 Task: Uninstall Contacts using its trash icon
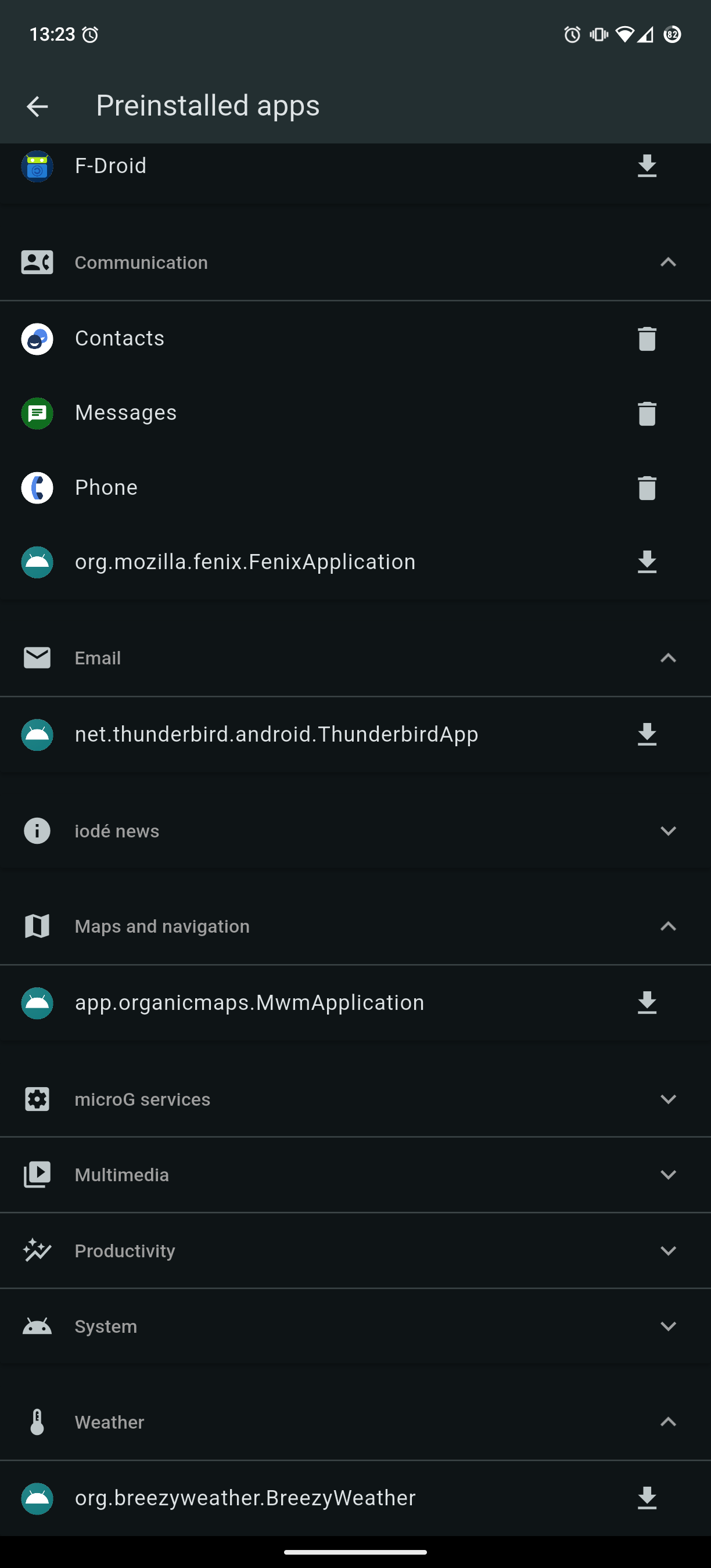tap(647, 339)
